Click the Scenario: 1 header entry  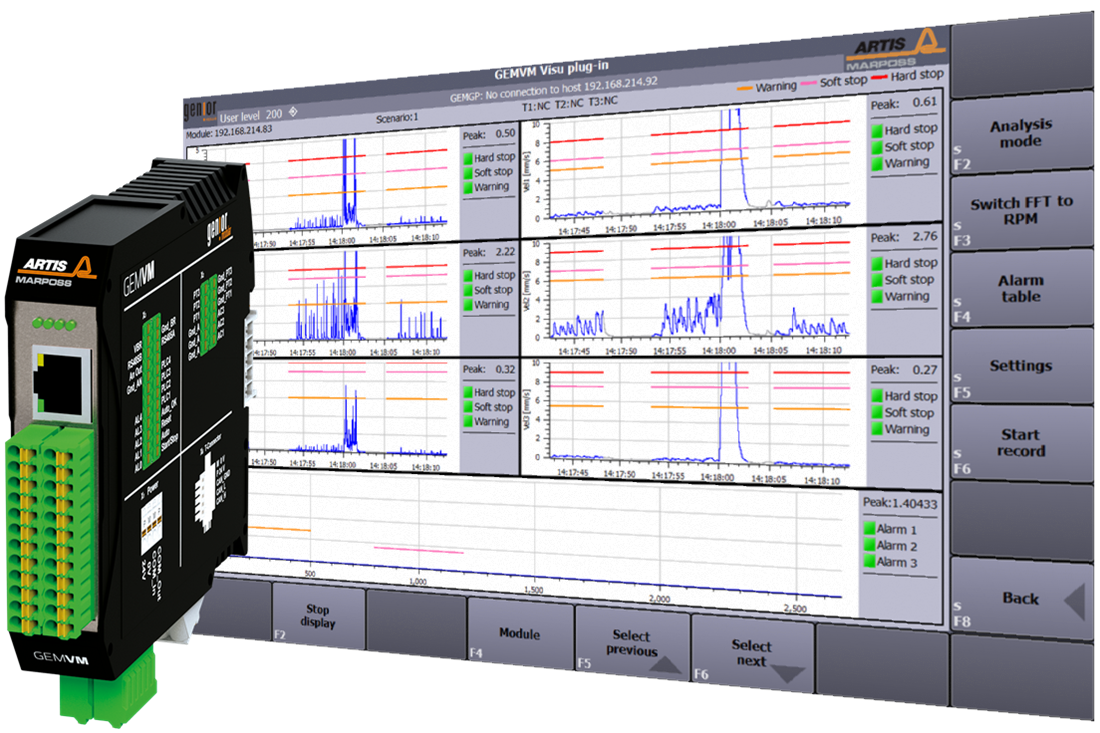396,117
